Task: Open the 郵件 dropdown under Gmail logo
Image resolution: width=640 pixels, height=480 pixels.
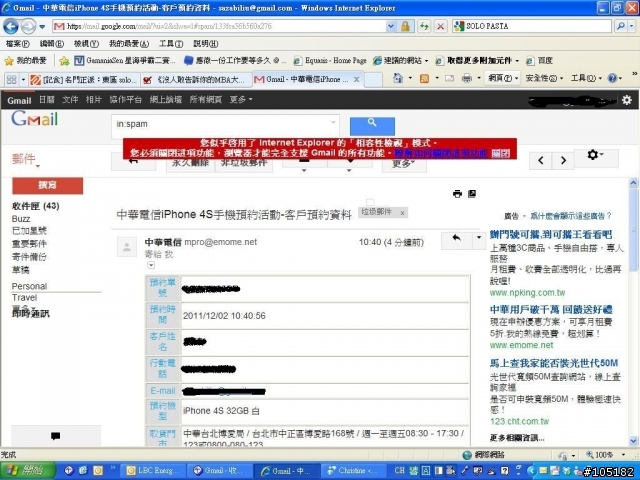Action: (26, 159)
